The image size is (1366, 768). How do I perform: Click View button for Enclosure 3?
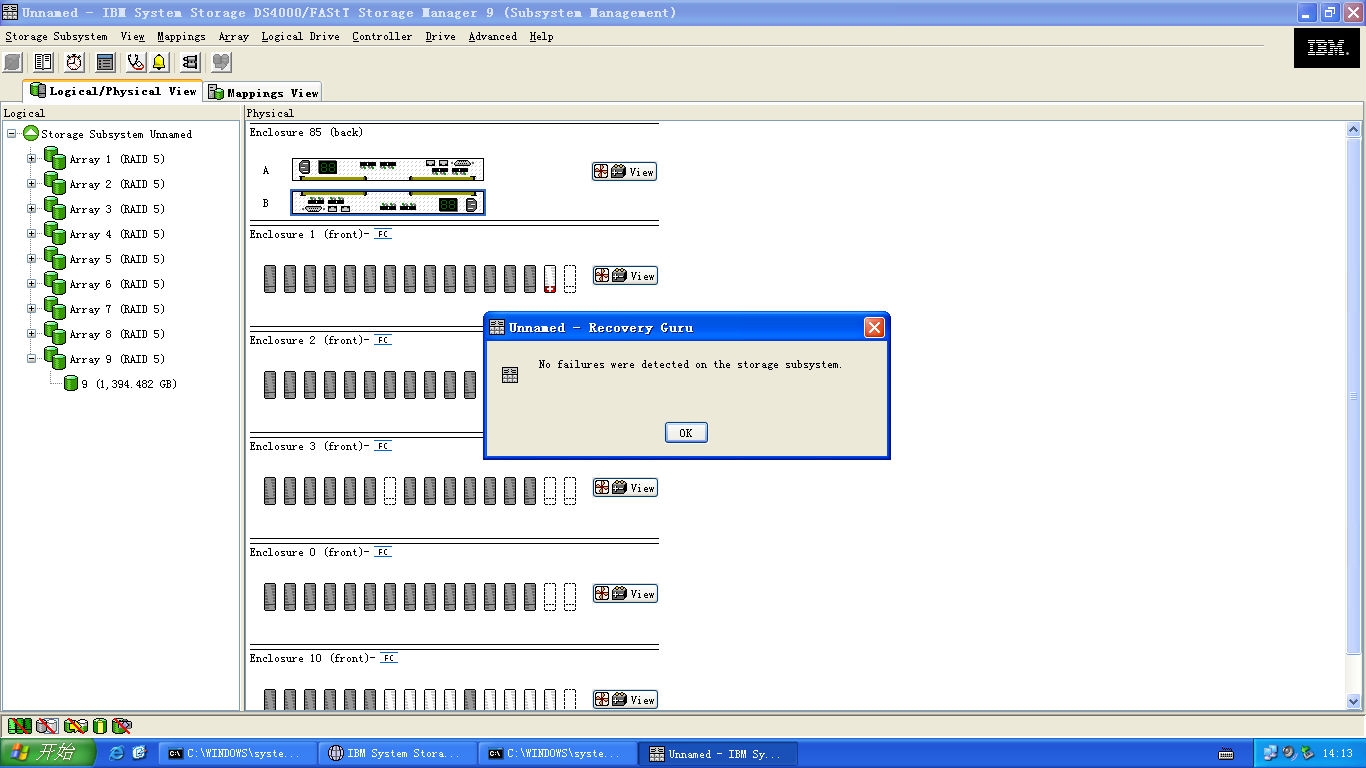(625, 488)
